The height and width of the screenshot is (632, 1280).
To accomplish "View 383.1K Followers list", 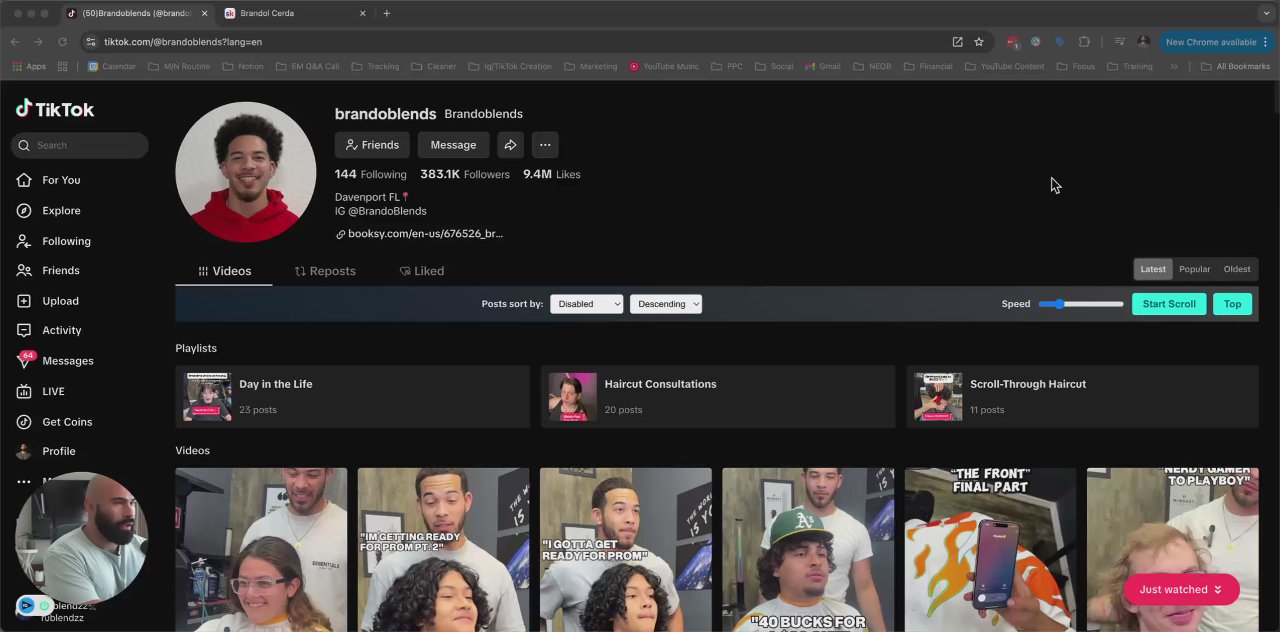I will pyautogui.click(x=465, y=174).
